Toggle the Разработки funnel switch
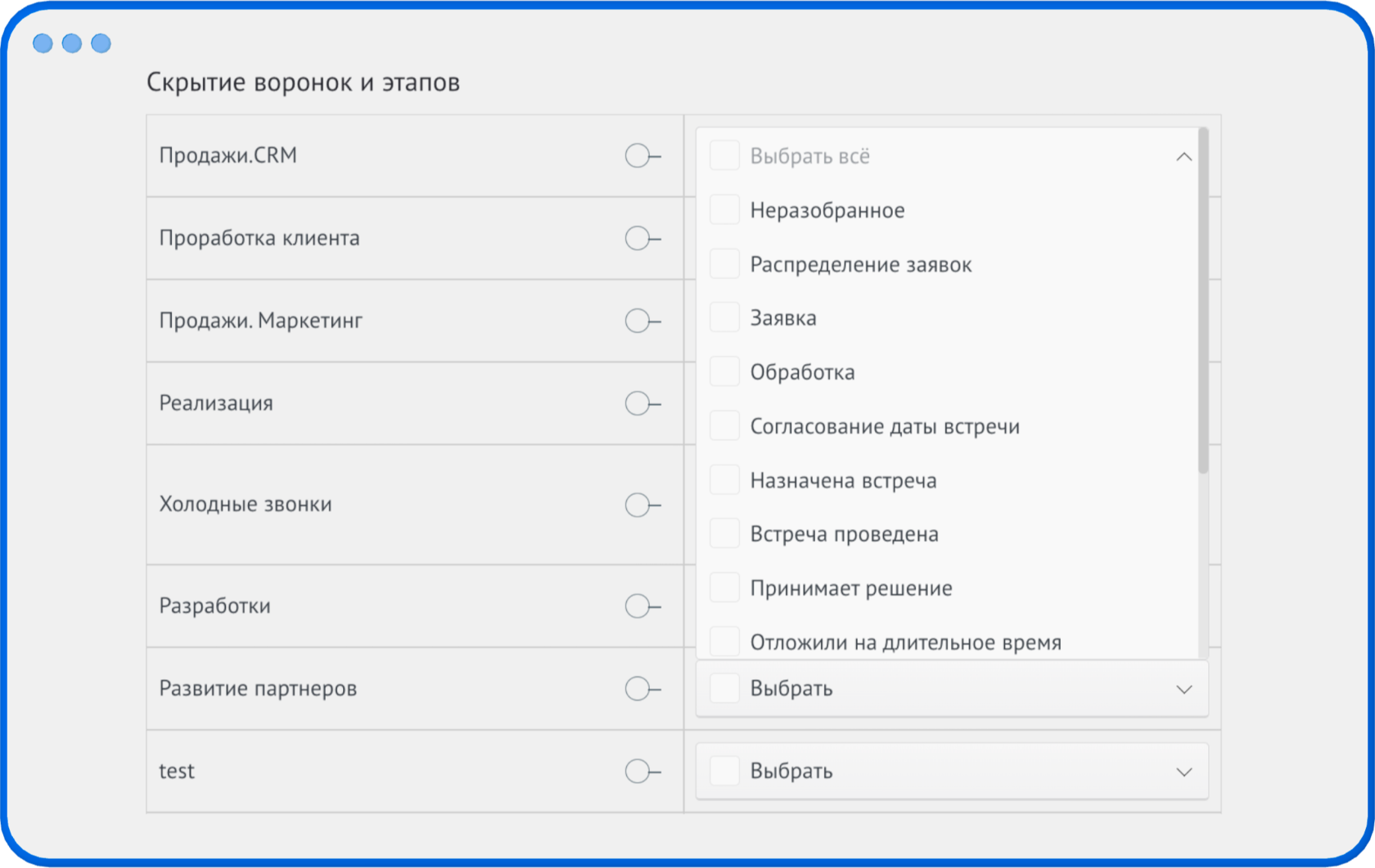The width and height of the screenshot is (1375, 868). (x=642, y=606)
